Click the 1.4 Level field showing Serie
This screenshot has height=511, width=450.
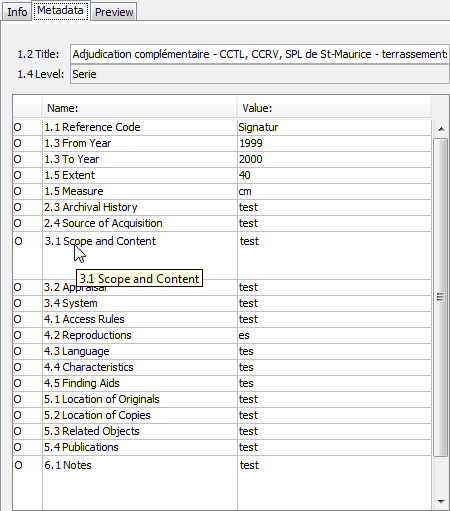click(260, 74)
